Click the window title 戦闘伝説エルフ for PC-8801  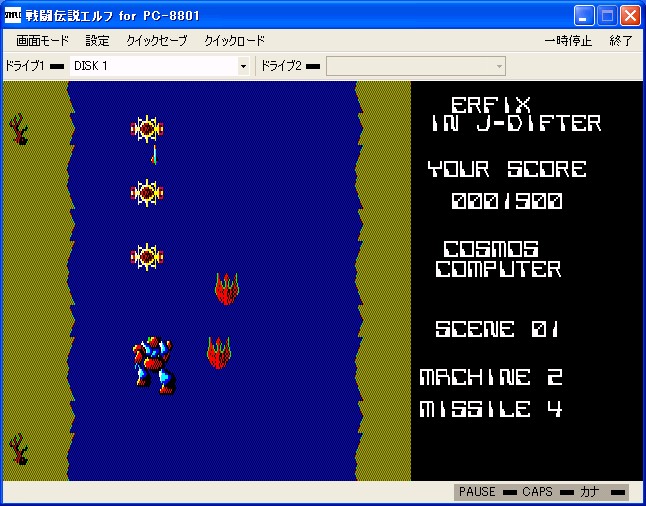coord(112,16)
